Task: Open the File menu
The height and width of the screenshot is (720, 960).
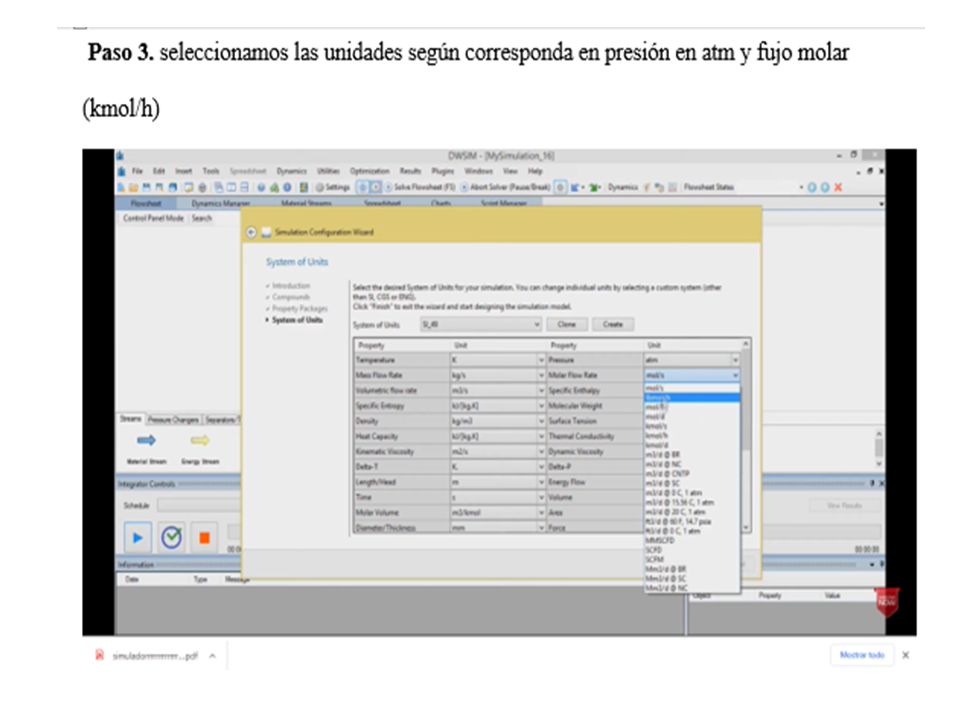Action: [137, 171]
